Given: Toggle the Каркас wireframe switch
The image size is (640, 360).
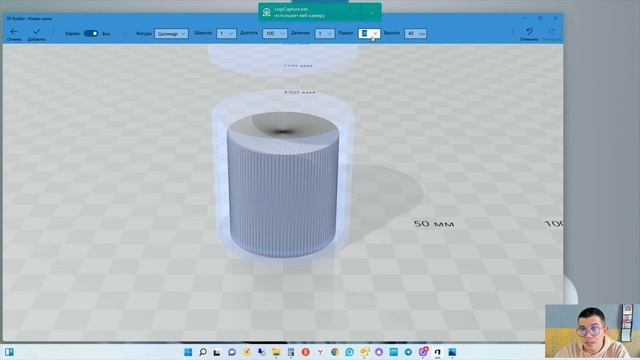Looking at the screenshot, I should point(91,33).
